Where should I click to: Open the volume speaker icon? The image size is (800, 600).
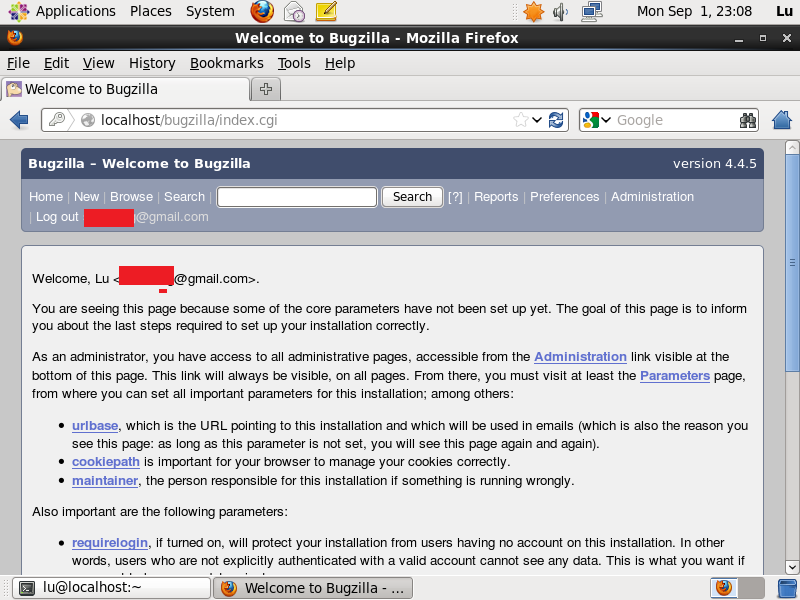[561, 11]
